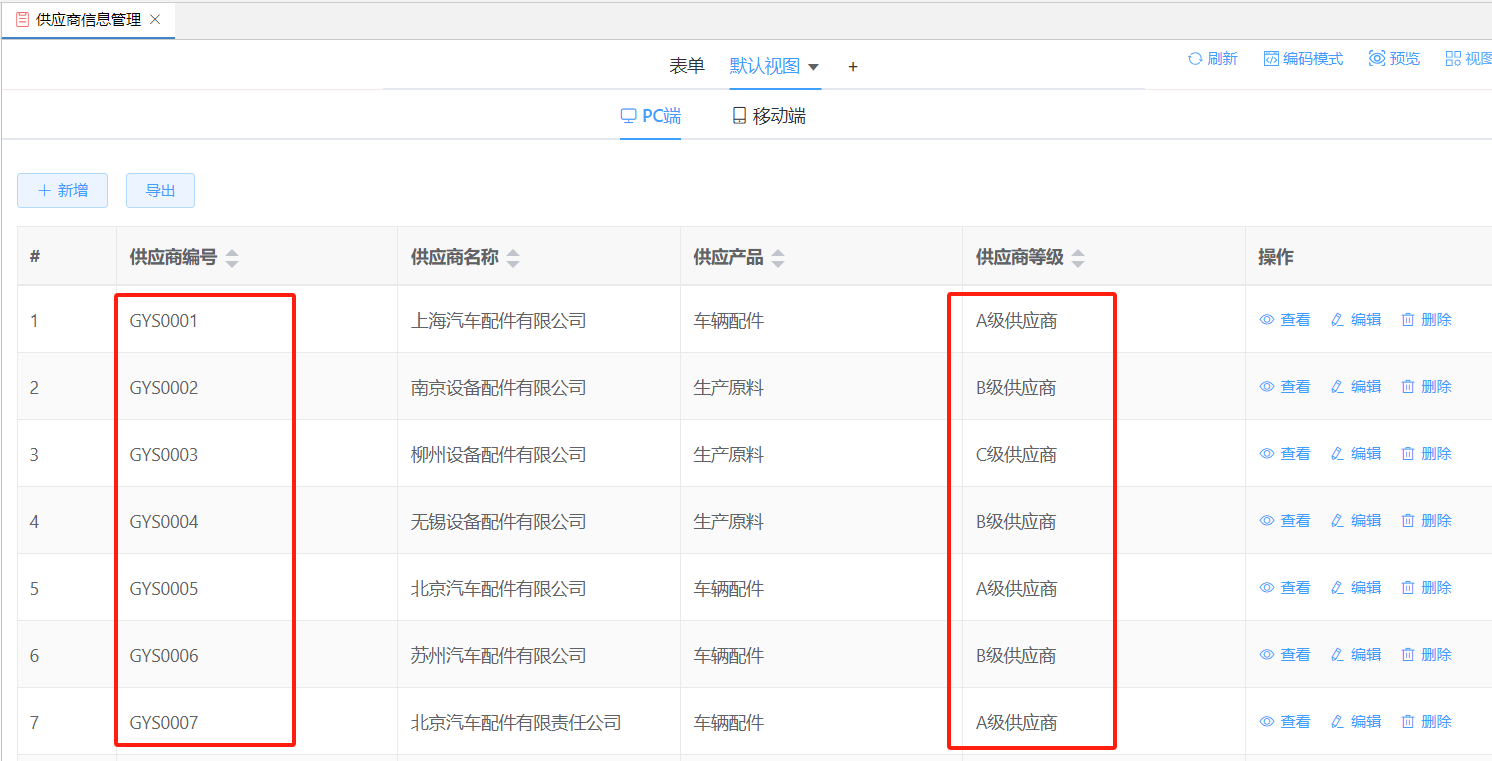Sort arrows next to 供应产品 header

pos(778,258)
